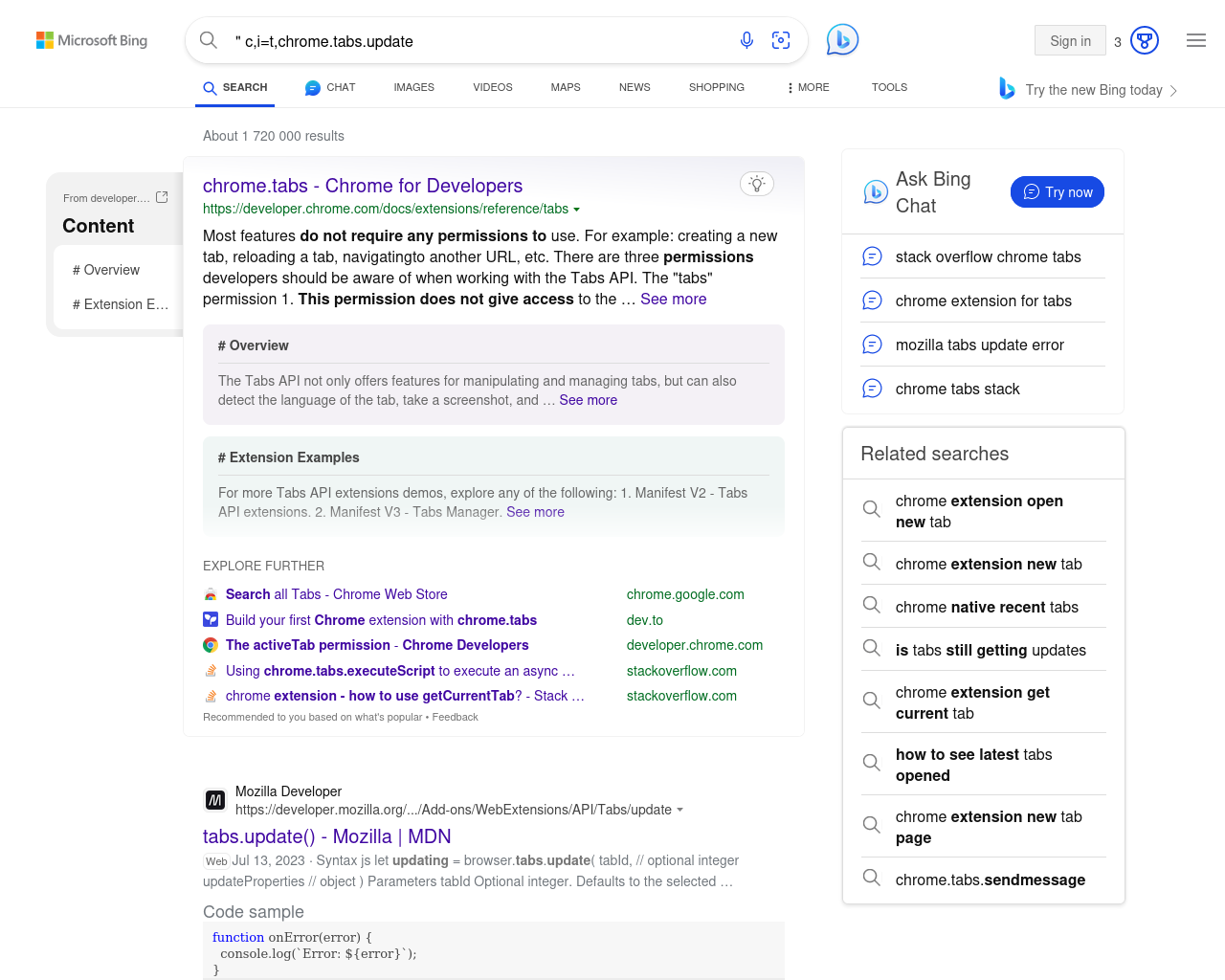Open visual search camera icon
Image resolution: width=1225 pixels, height=980 pixels.
point(781,40)
